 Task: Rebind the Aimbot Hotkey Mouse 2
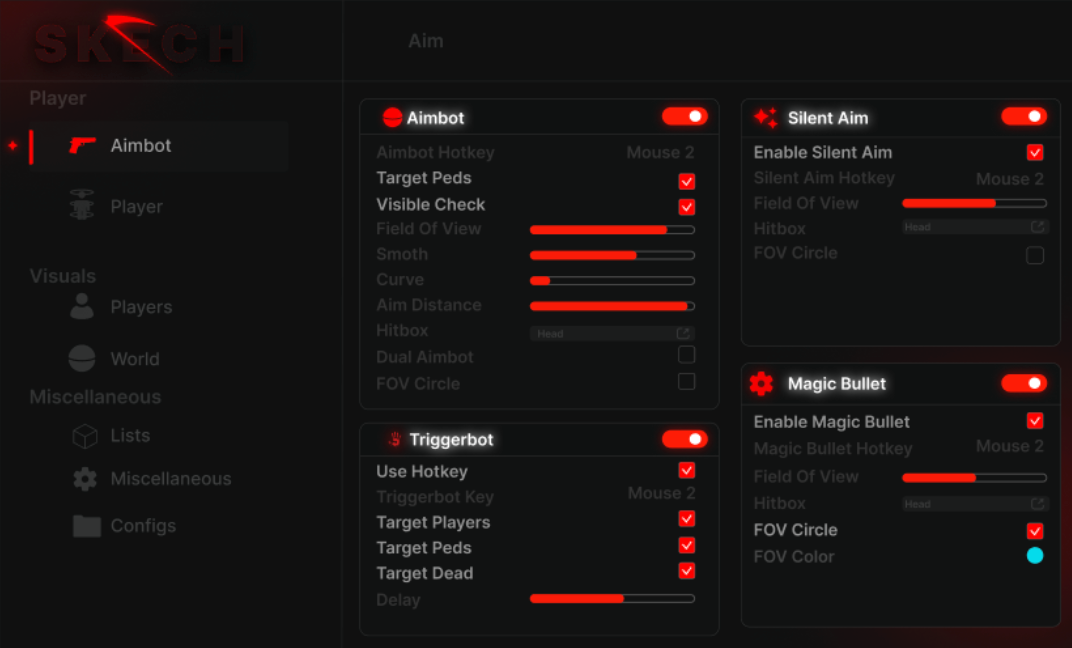pyautogui.click(x=660, y=152)
